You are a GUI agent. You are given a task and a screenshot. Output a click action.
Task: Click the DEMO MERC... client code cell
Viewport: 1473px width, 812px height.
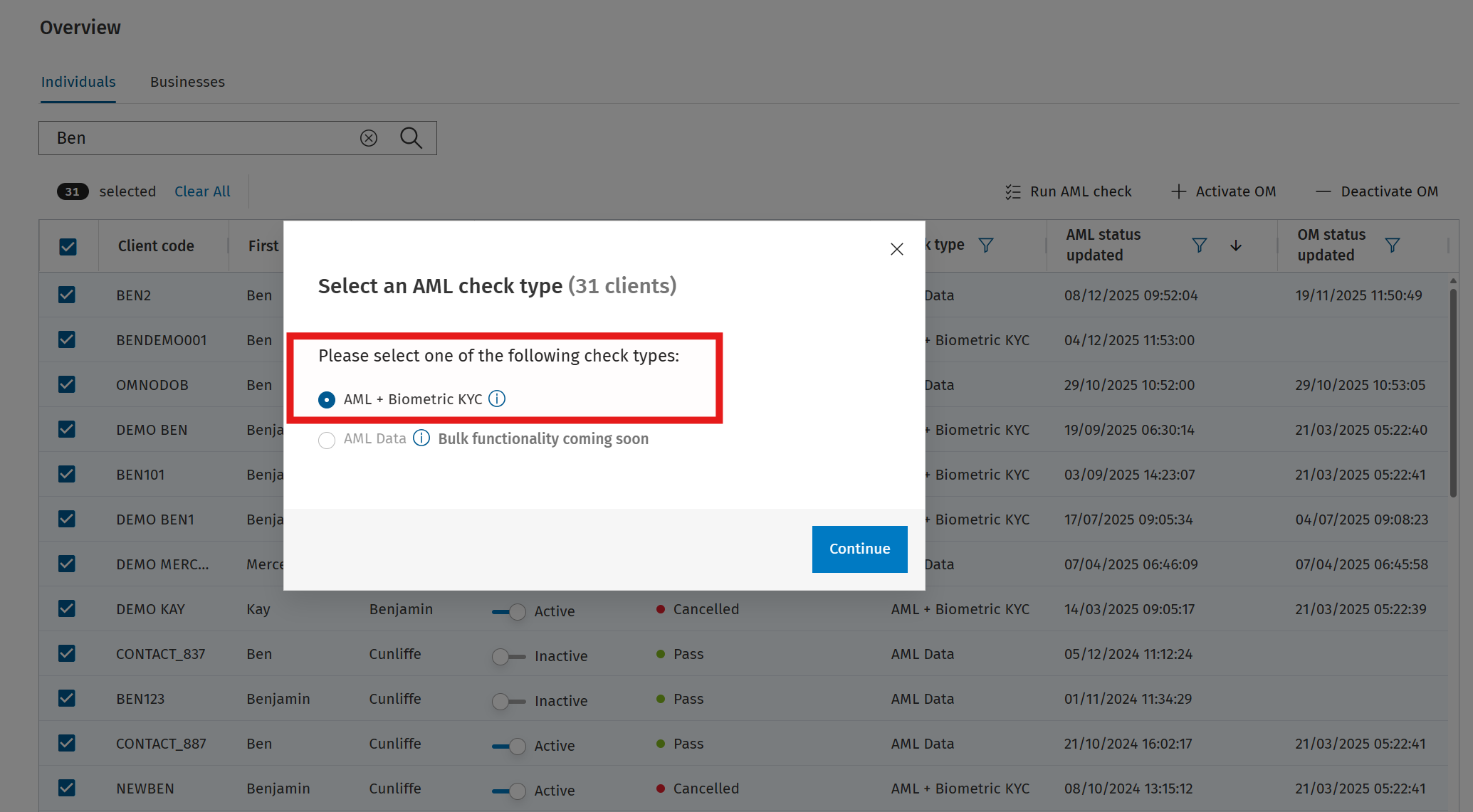pos(162,564)
